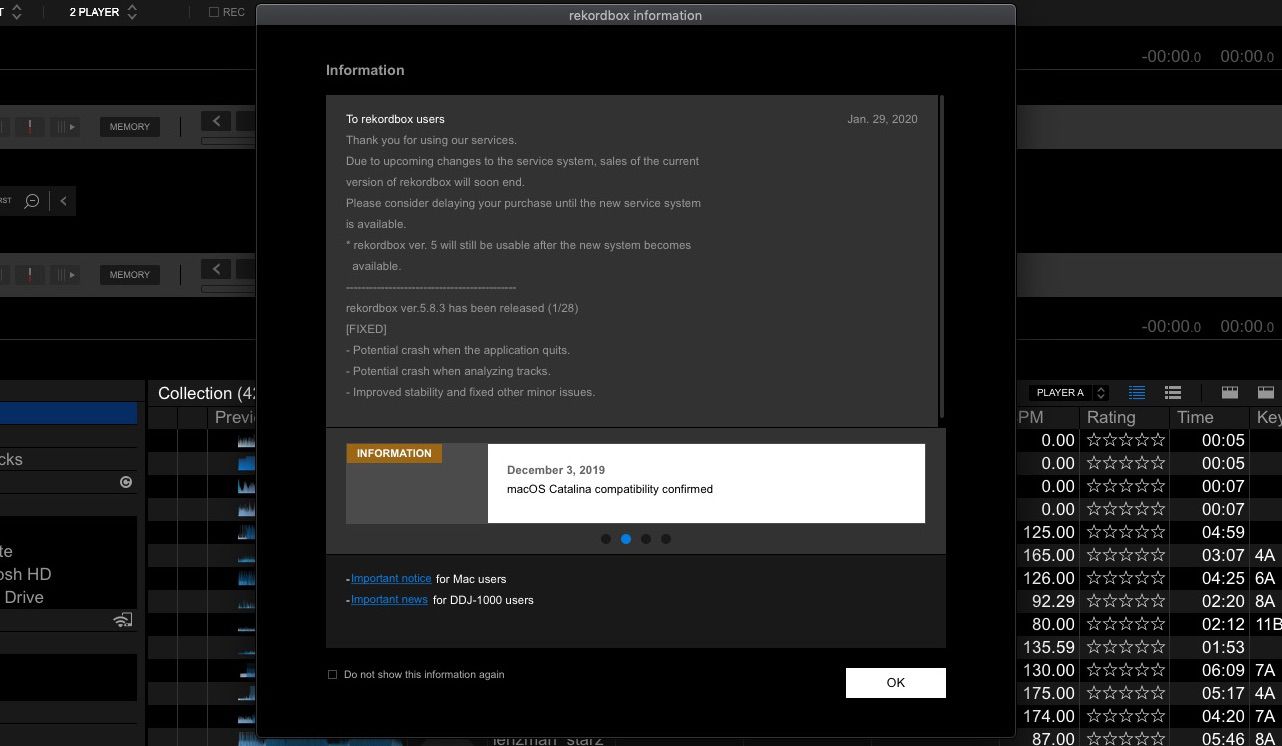Select the highlighted second carousel dot

click(x=626, y=539)
